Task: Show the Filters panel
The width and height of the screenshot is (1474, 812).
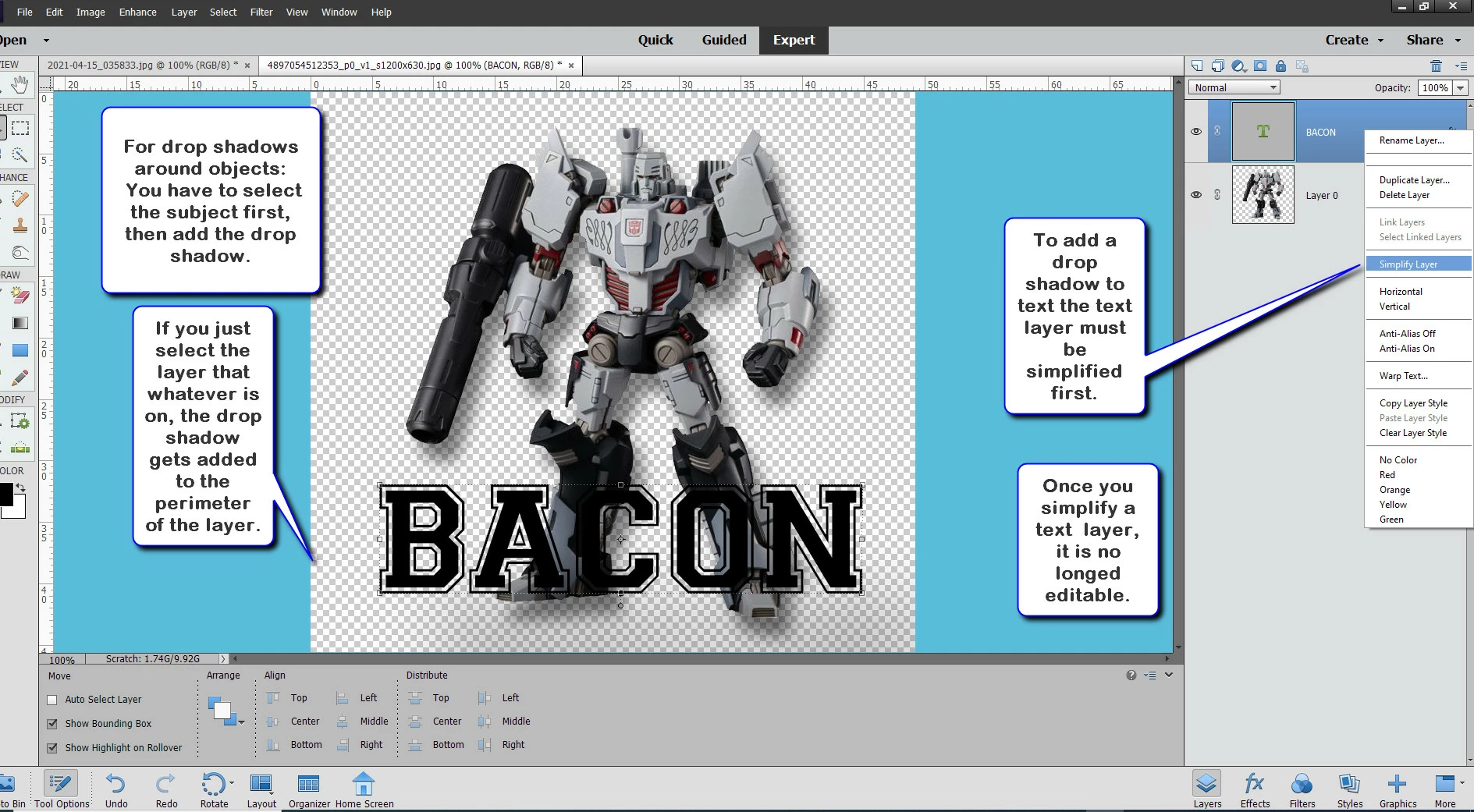Action: pos(1302,790)
